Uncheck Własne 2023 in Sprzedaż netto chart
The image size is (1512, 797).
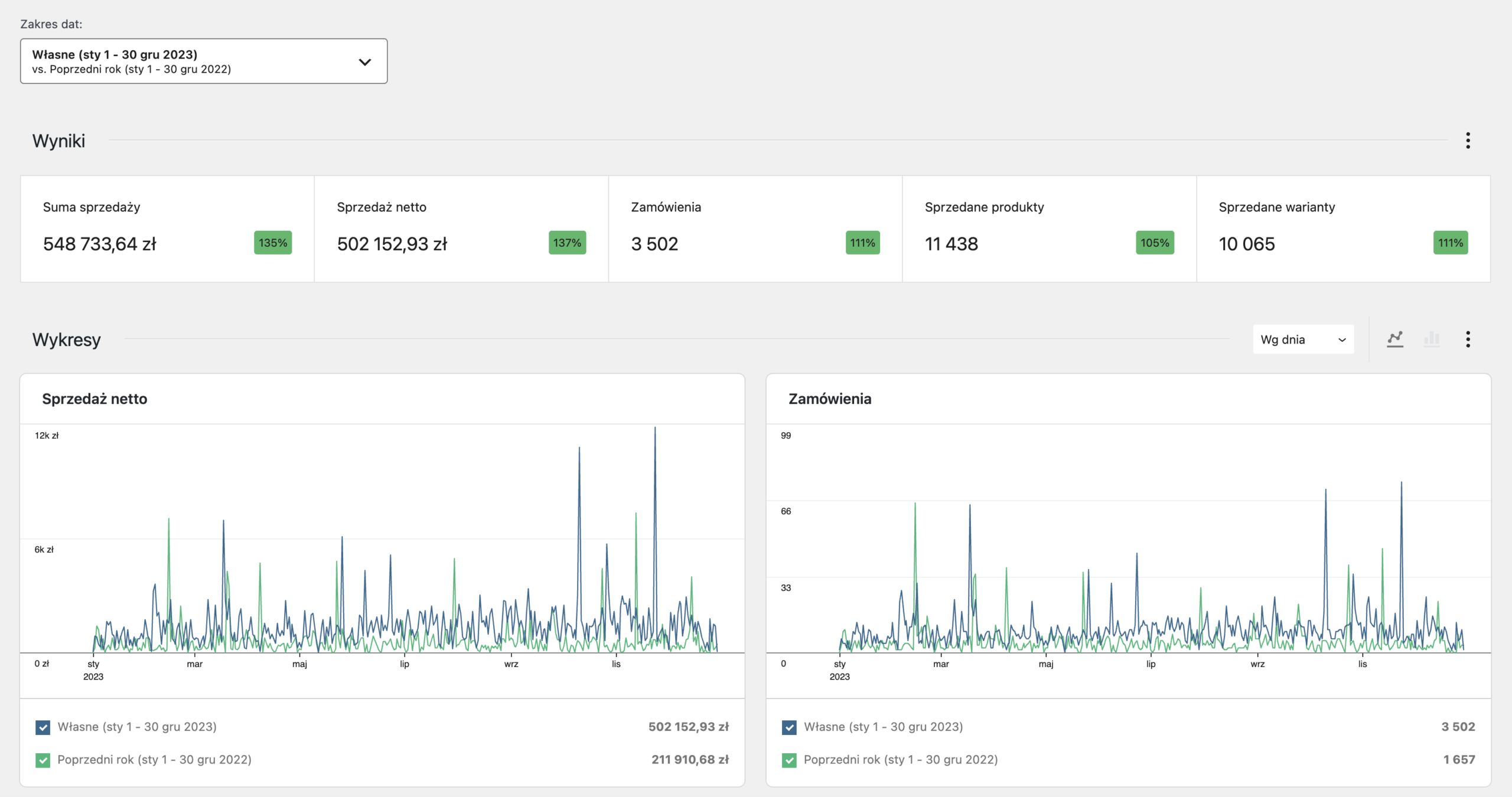(x=43, y=727)
